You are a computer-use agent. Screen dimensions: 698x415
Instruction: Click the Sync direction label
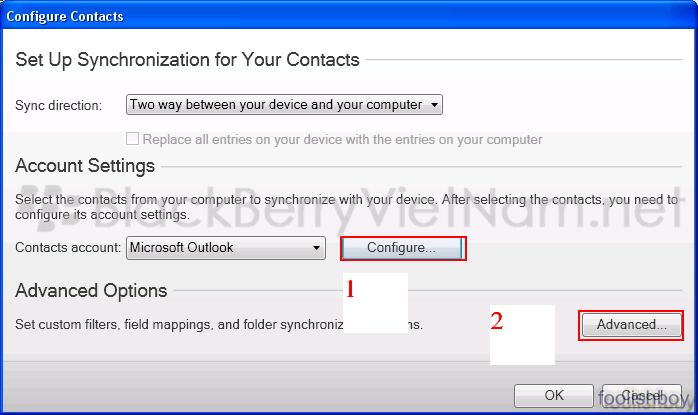[x=58, y=106]
